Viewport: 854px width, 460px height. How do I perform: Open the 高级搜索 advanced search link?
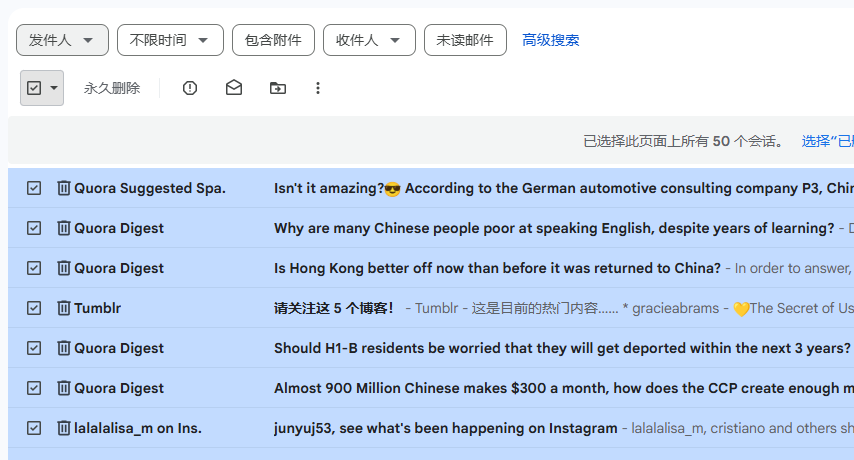pyautogui.click(x=550, y=40)
